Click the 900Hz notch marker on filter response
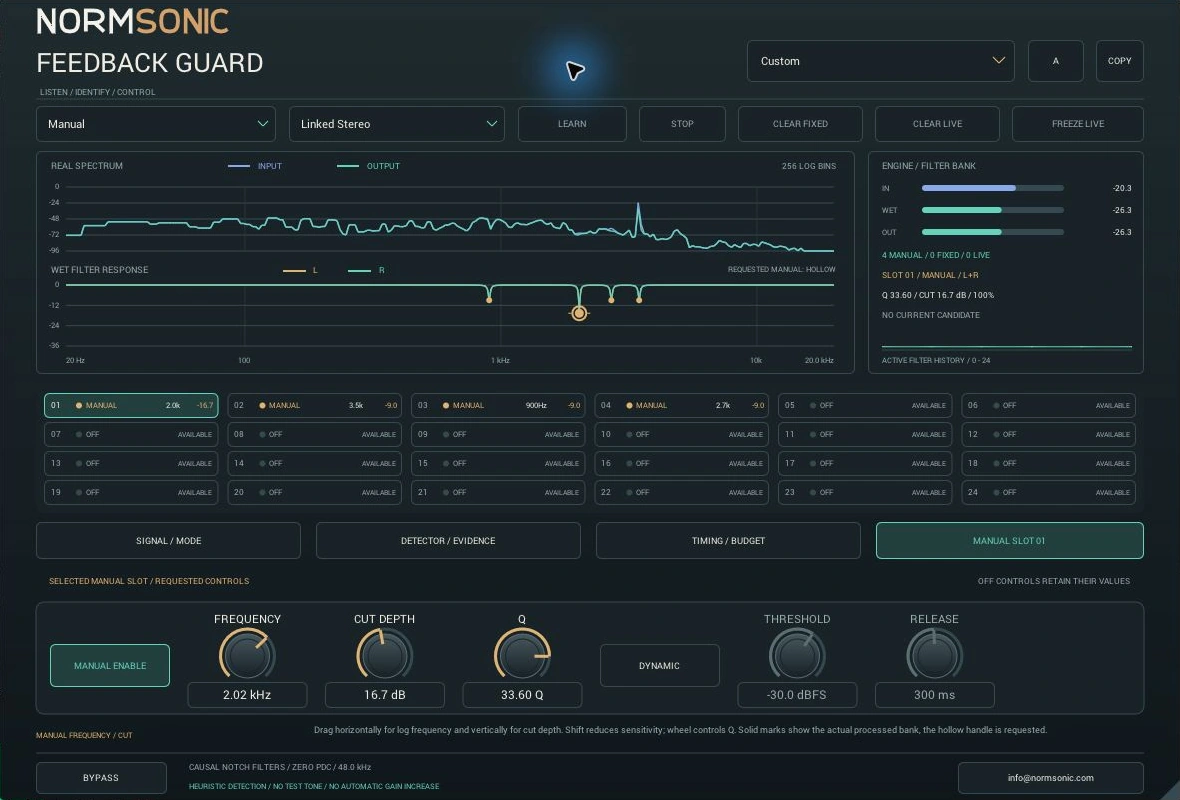The width and height of the screenshot is (1180, 800). (x=489, y=300)
